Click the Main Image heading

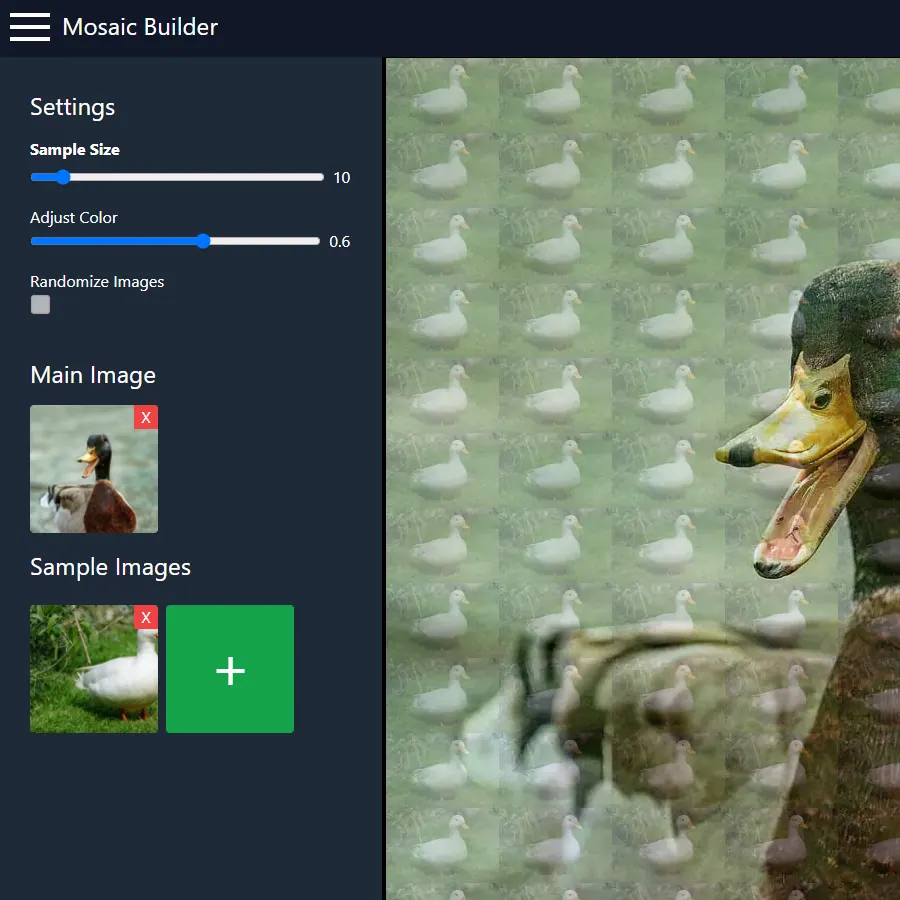click(x=93, y=375)
